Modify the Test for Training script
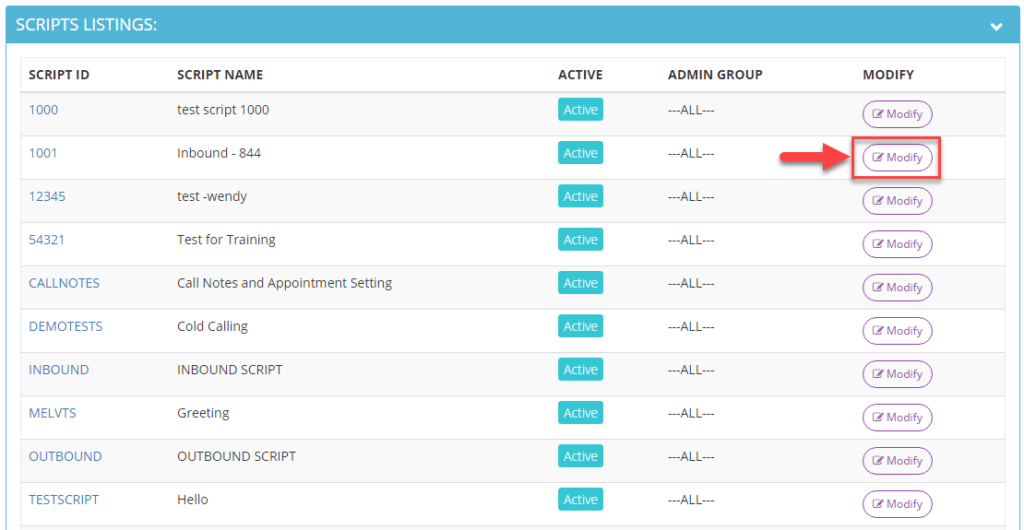The width and height of the screenshot is (1024, 530). click(x=897, y=244)
